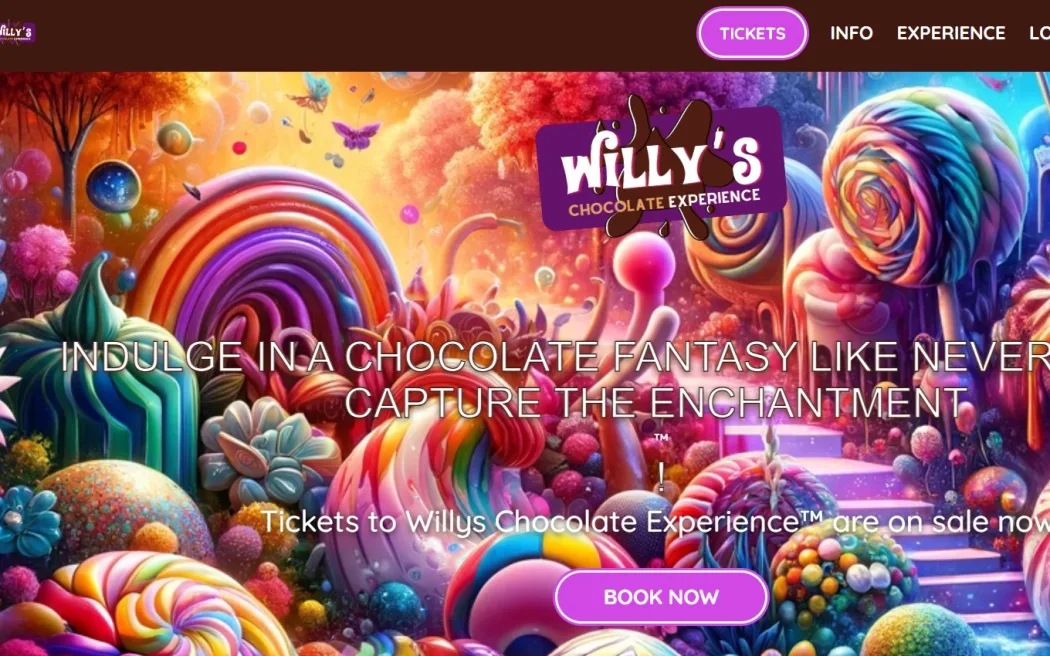Click the purple butterfly in the hero image
The height and width of the screenshot is (656, 1050).
coord(356,135)
